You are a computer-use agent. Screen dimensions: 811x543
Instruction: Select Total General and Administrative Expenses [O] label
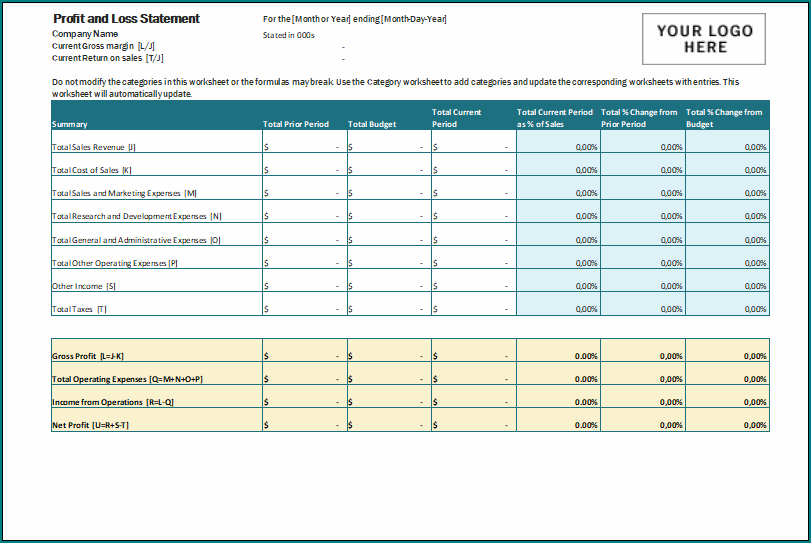point(136,240)
